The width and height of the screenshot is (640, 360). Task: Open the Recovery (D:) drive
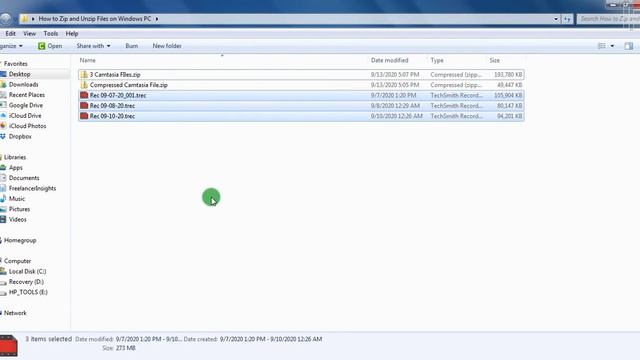point(26,282)
